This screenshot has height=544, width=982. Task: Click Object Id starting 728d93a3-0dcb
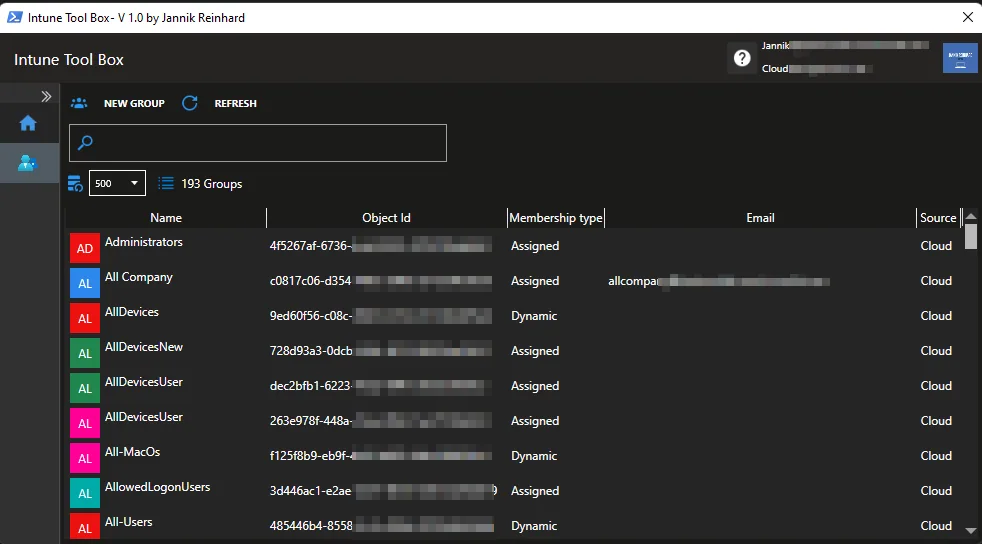click(380, 351)
